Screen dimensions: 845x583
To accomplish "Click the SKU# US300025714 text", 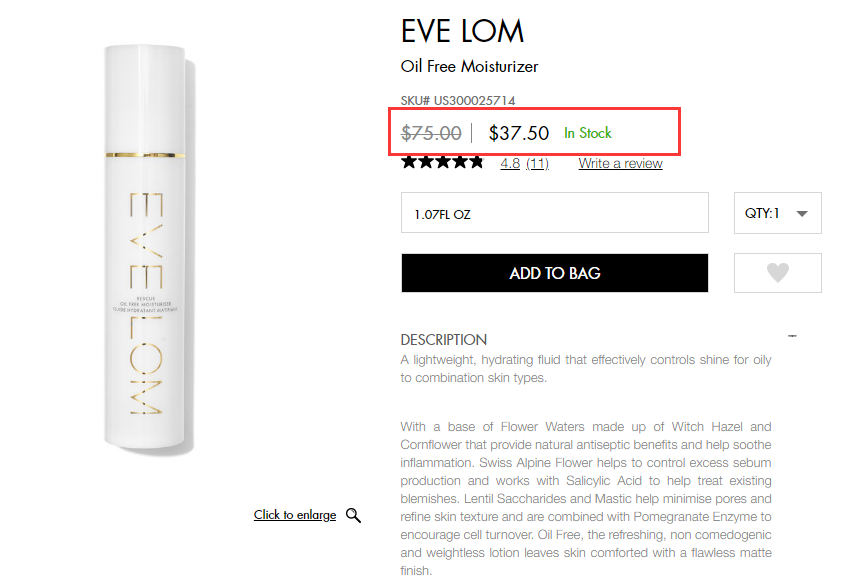I will (458, 101).
